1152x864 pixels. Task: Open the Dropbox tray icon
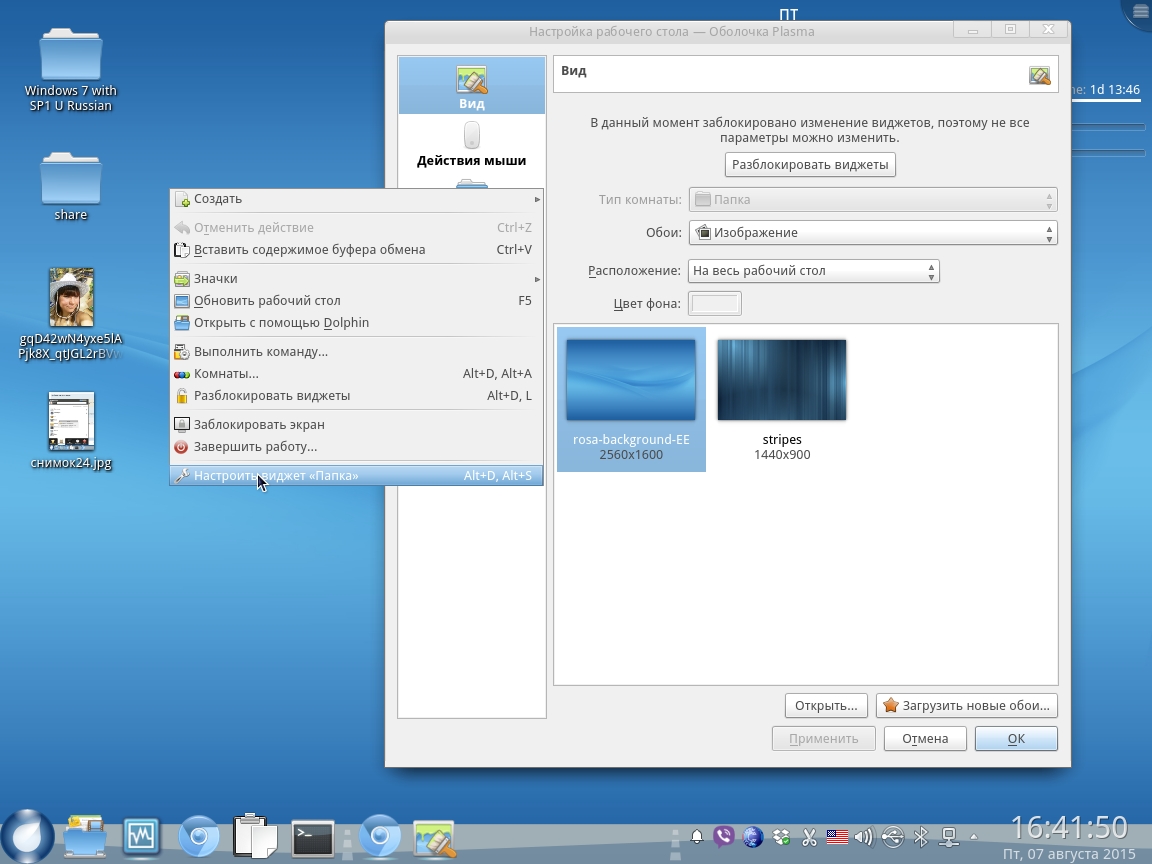click(781, 837)
